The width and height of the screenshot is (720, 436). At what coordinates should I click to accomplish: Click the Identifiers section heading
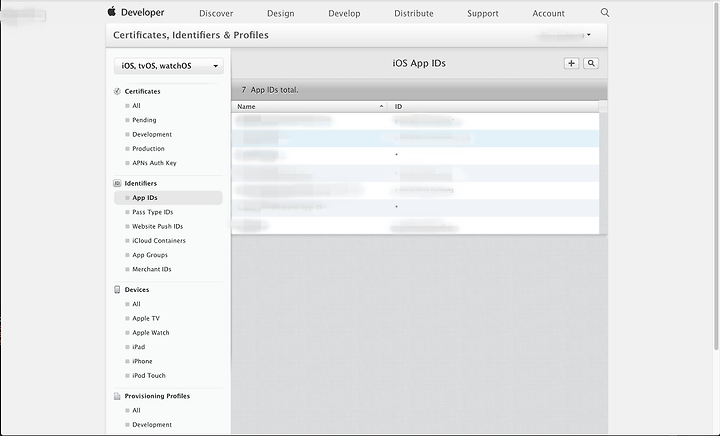click(x=141, y=183)
